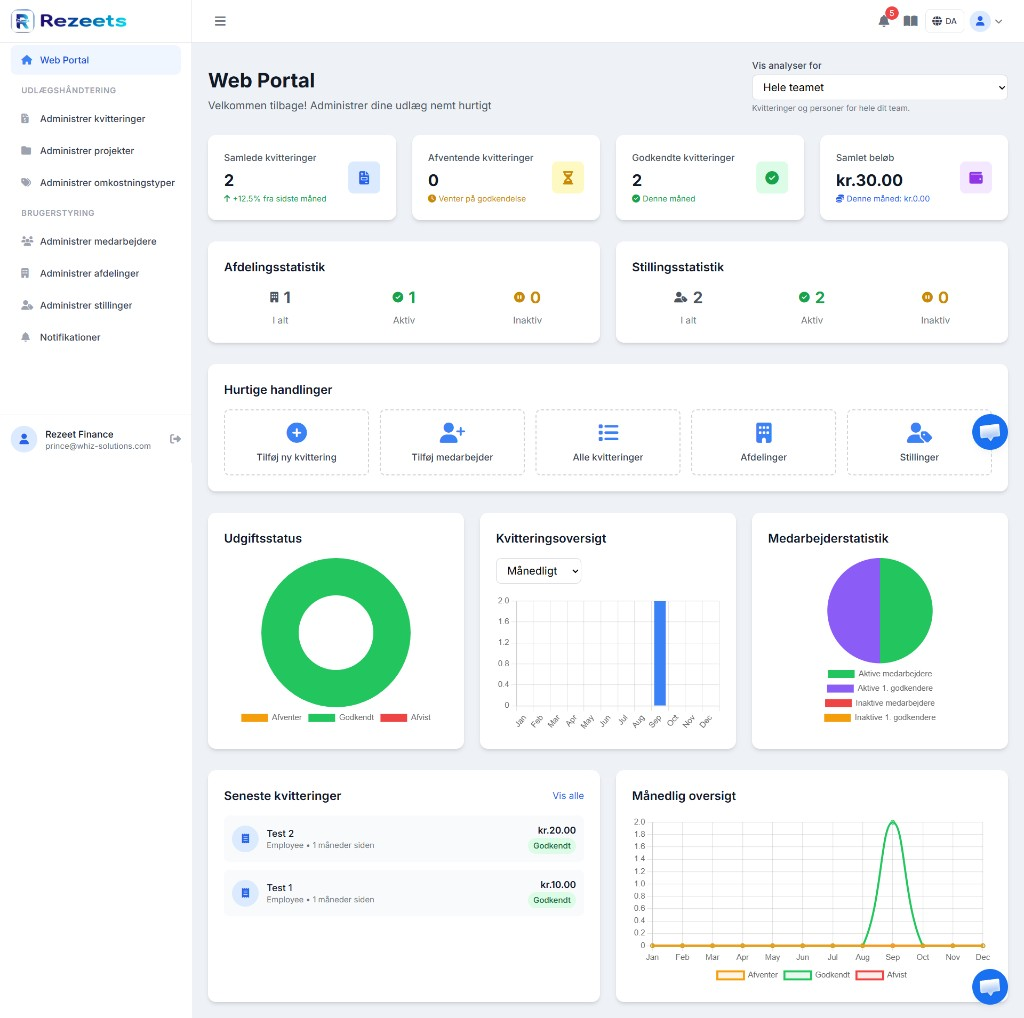Click the logout icon beside Rezeet Finance
The image size is (1024, 1018).
coord(175,439)
